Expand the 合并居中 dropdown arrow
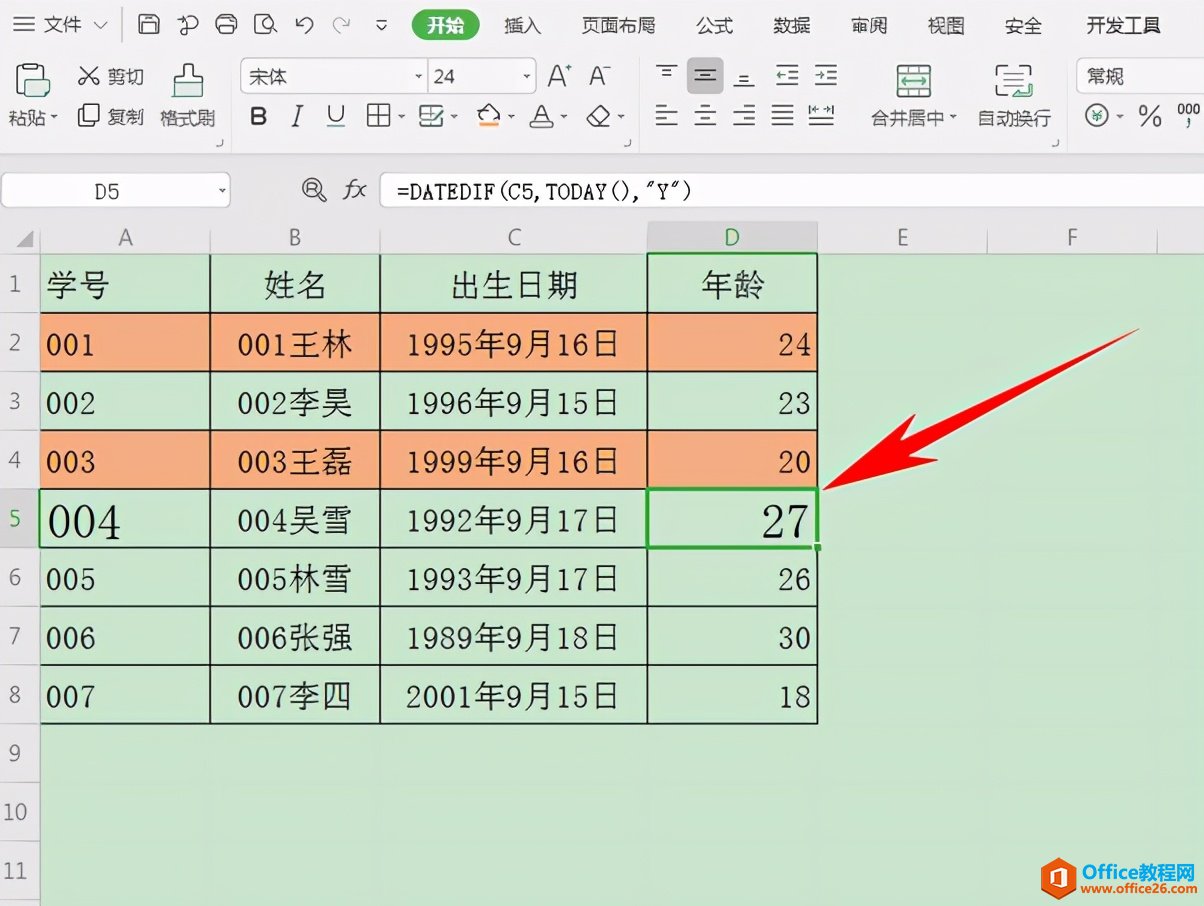The width and height of the screenshot is (1204, 906). coord(953,118)
